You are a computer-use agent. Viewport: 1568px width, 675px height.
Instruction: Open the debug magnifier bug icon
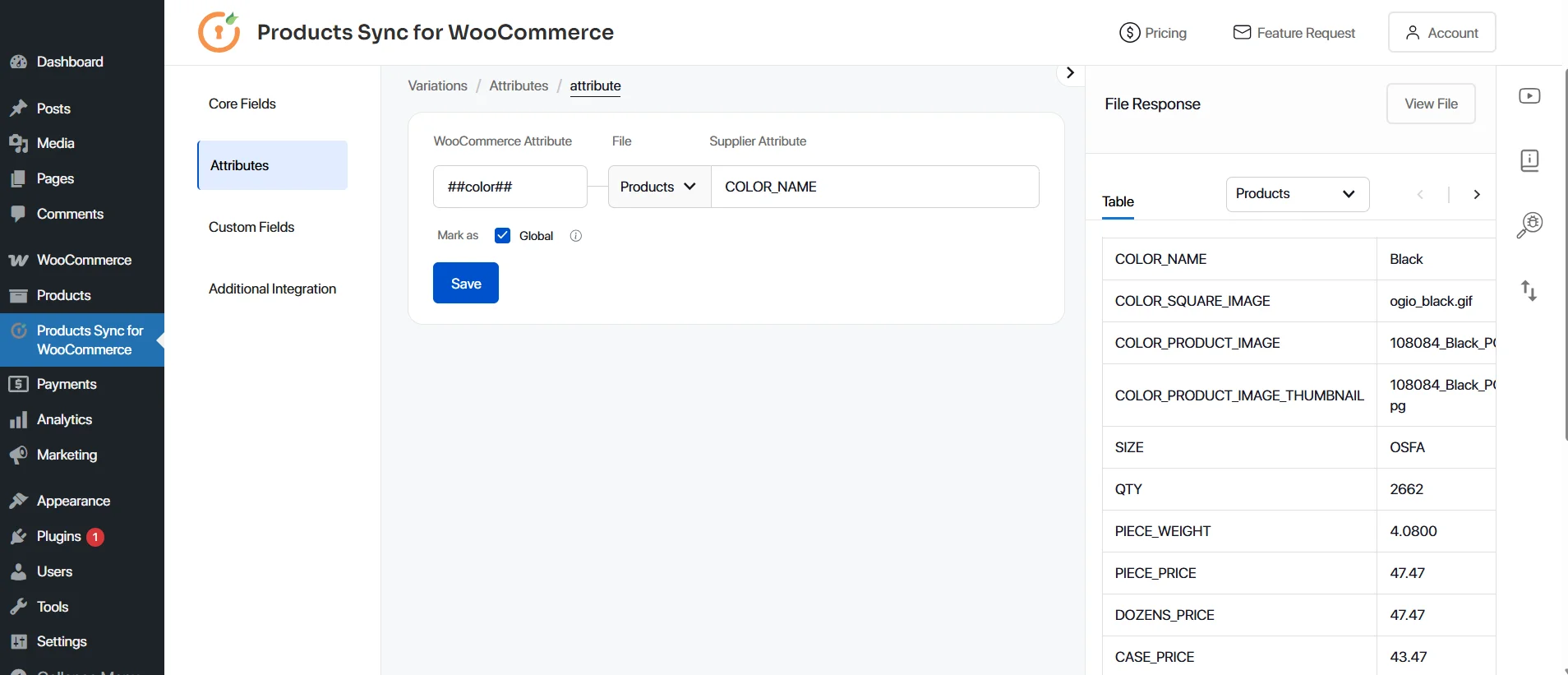pyautogui.click(x=1529, y=225)
